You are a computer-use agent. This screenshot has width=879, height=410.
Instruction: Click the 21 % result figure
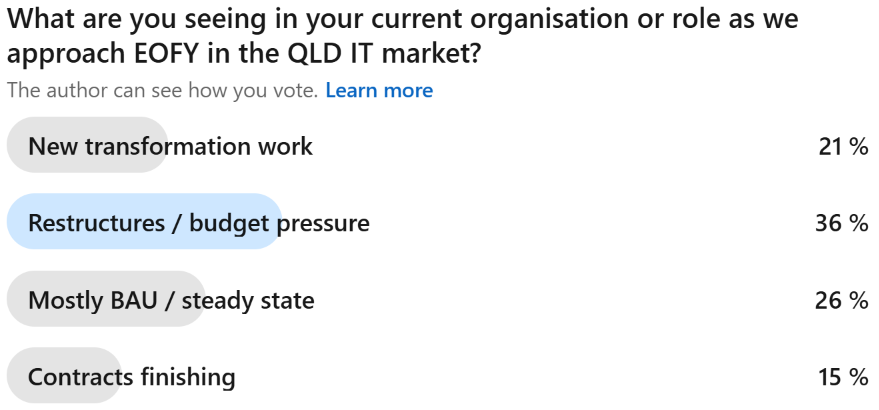(843, 147)
